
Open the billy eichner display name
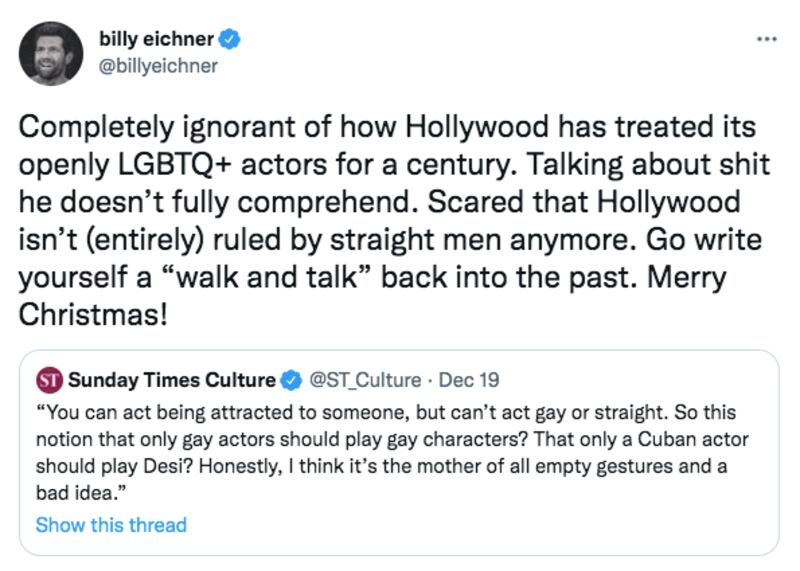point(156,41)
